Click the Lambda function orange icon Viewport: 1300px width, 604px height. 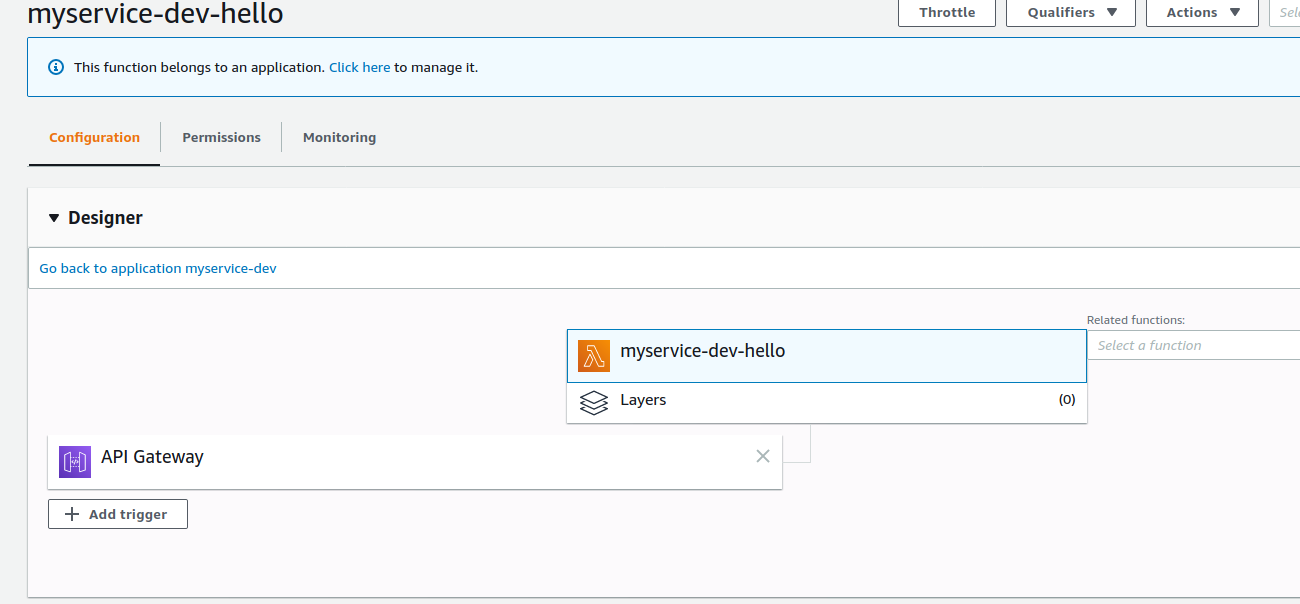point(594,355)
